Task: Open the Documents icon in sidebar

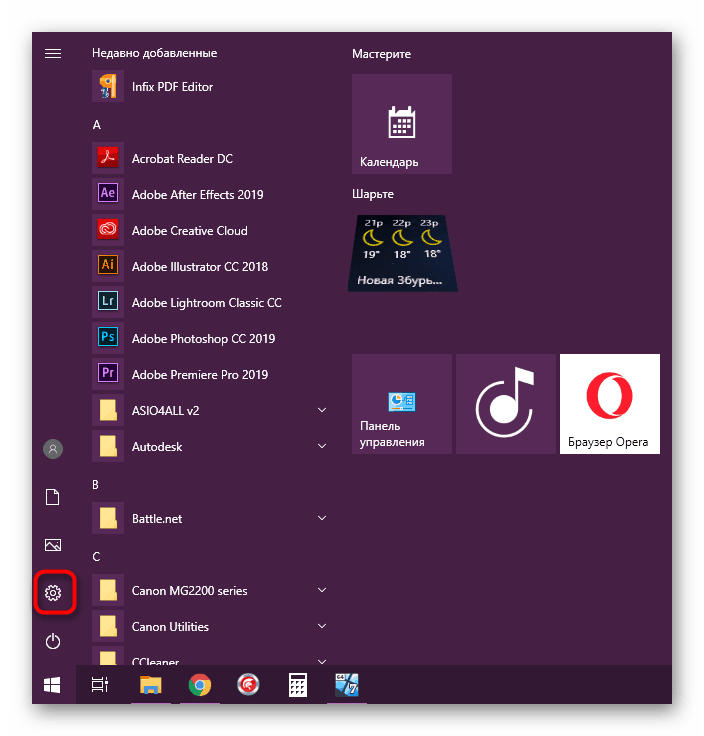Action: point(53,497)
